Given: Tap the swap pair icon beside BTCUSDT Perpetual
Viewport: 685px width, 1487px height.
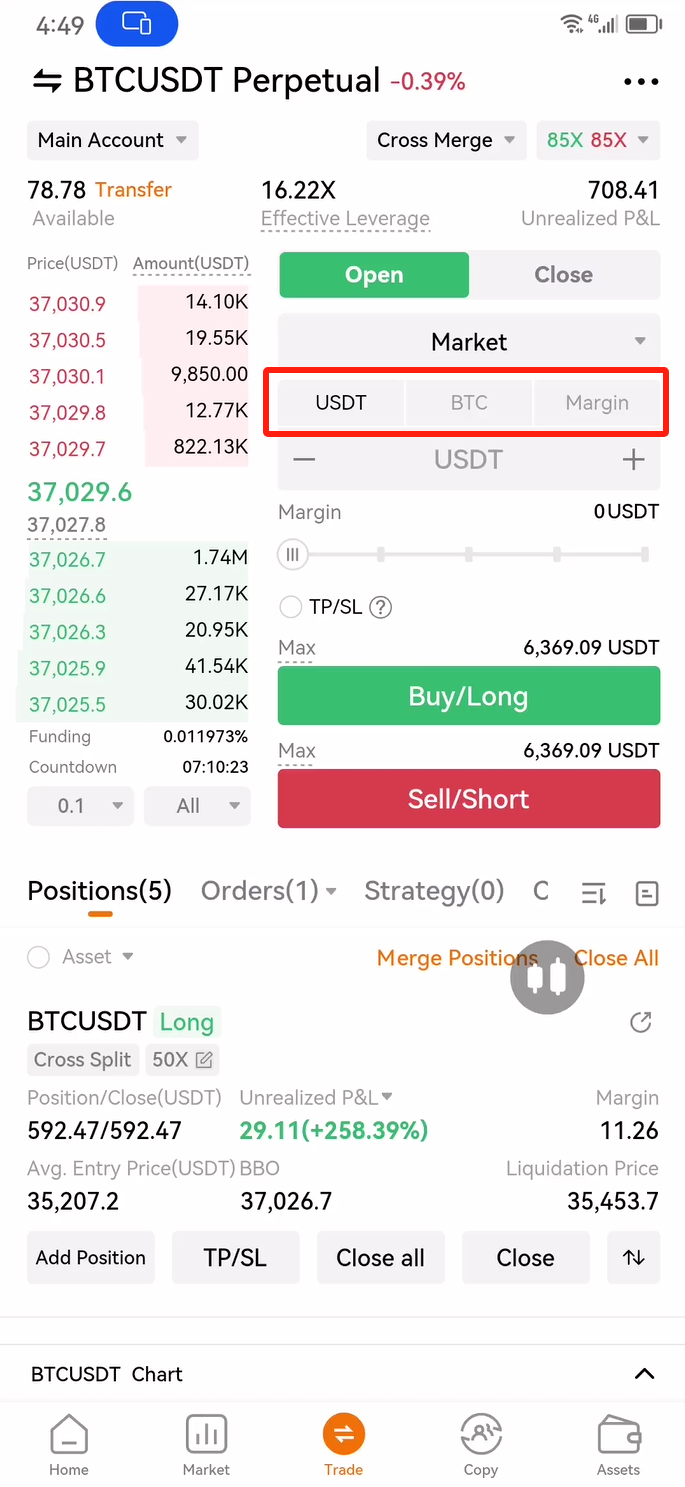Looking at the screenshot, I should point(47,81).
